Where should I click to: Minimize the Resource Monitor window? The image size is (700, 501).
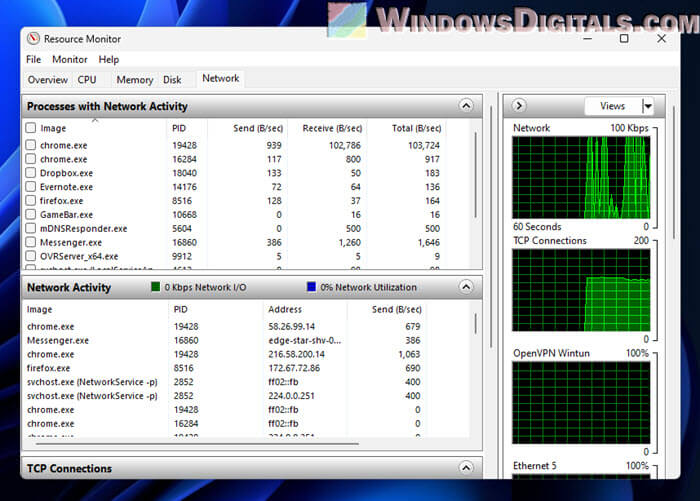[588, 38]
